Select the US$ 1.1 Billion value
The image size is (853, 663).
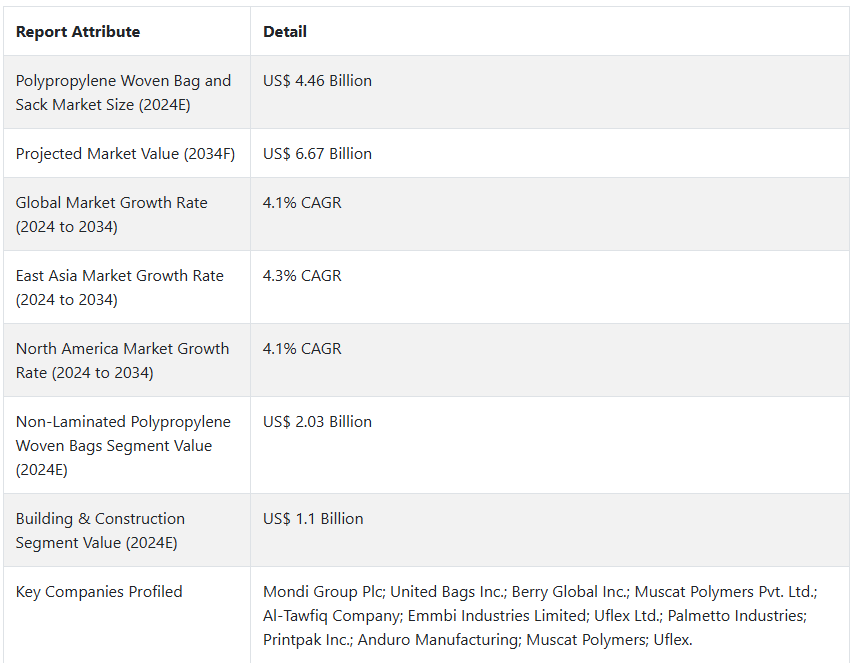click(x=313, y=518)
